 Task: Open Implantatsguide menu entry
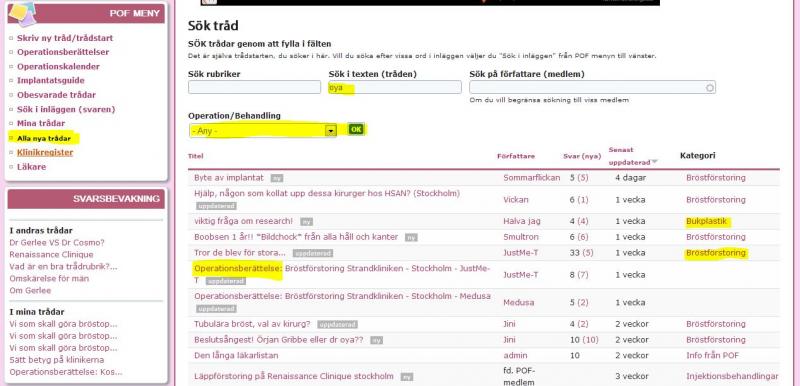point(51,81)
